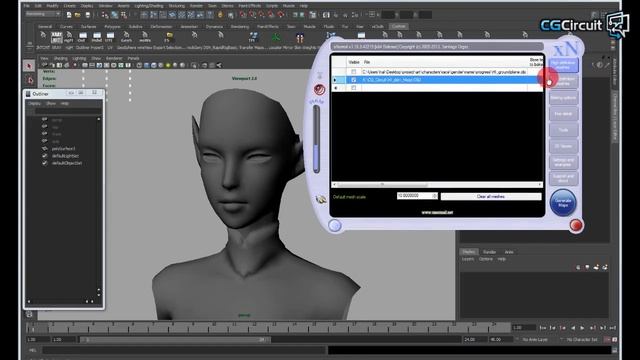Switch to the Render layer tab
640x360 pixels.
coord(489,252)
